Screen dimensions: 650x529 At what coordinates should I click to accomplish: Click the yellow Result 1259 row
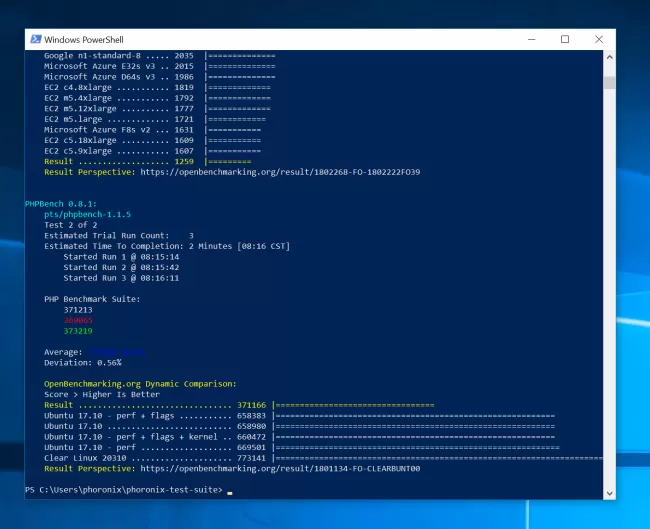pos(148,161)
